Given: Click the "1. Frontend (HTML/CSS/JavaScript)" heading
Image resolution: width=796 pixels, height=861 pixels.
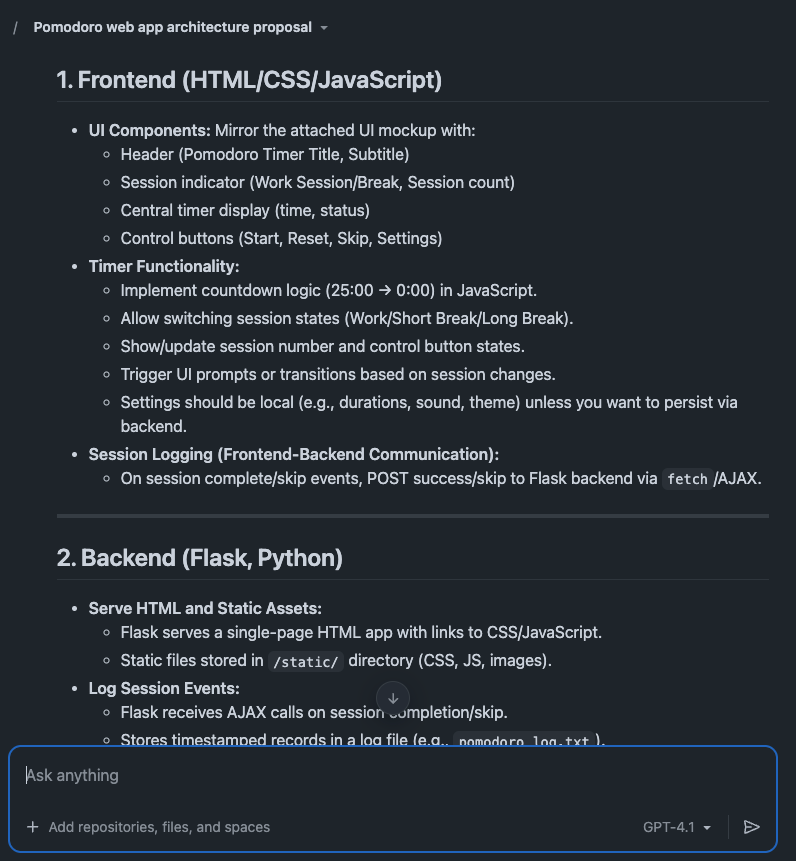Looking at the screenshot, I should coord(249,80).
